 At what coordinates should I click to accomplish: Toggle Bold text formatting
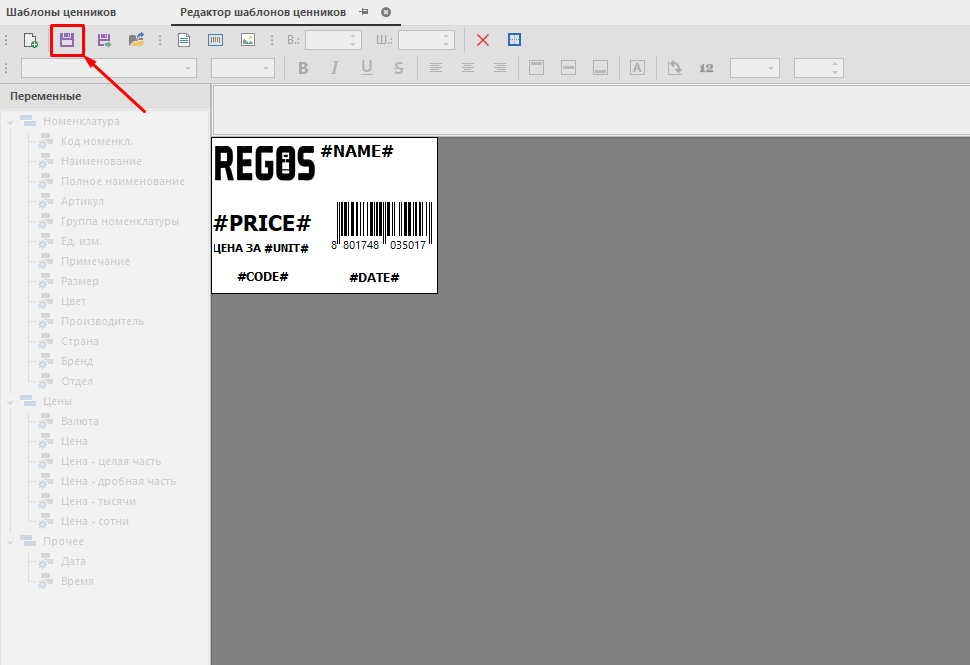tap(303, 68)
